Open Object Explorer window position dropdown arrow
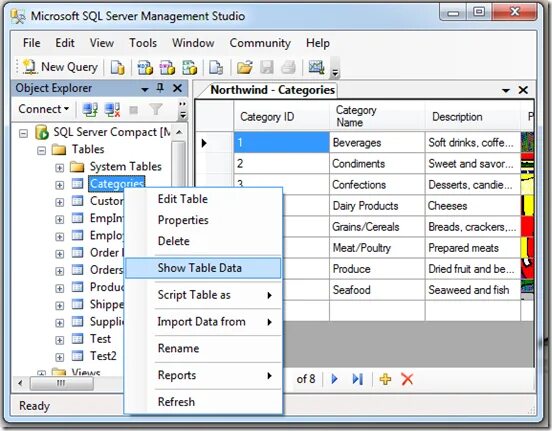552x431 pixels. pos(145,89)
